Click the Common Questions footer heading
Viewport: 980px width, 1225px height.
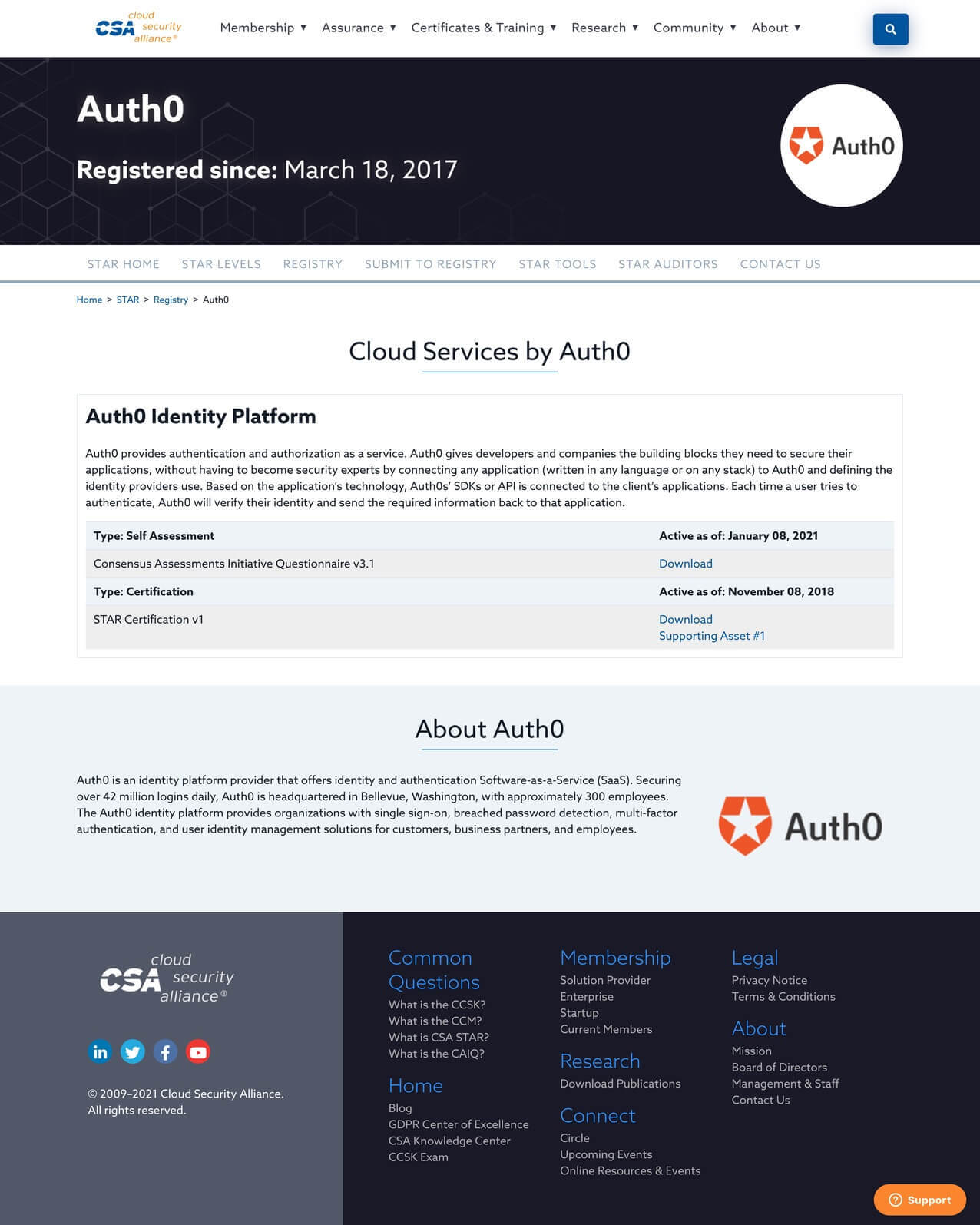434,970
